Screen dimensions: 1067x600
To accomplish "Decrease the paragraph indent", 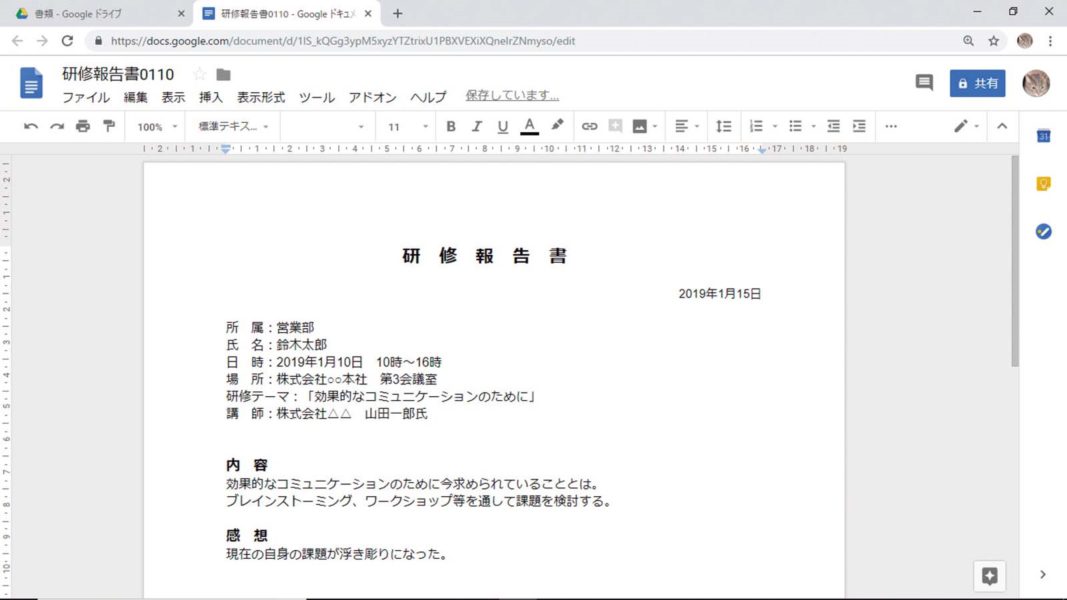I will click(834, 127).
